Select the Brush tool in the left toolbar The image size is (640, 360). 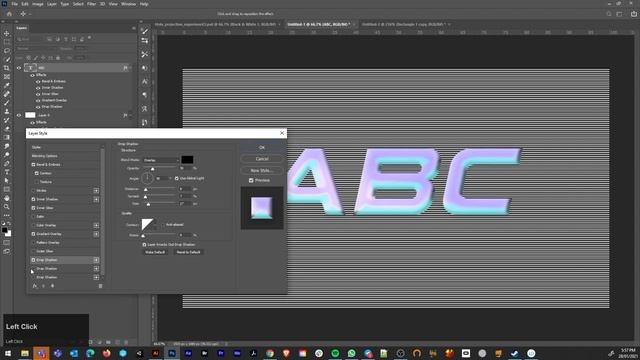[x=7, y=102]
